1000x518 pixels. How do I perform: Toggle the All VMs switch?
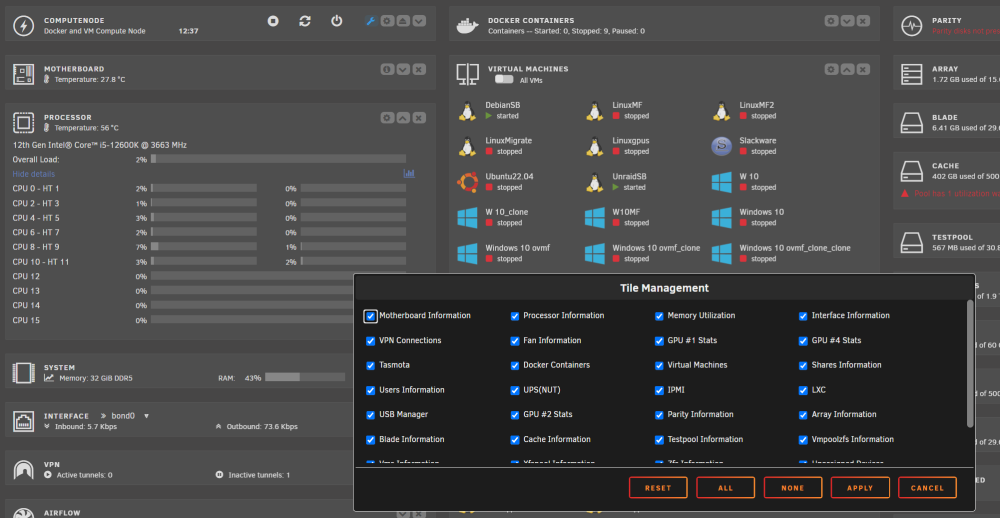tap(504, 80)
